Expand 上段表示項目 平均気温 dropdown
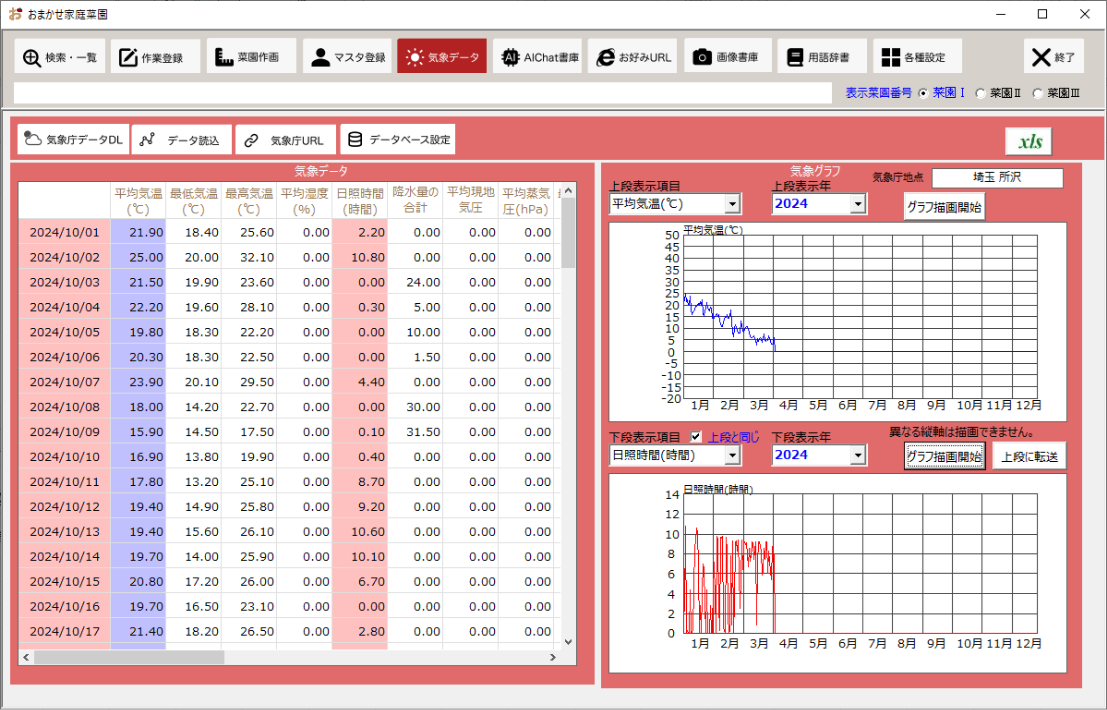The height and width of the screenshot is (710, 1107). pos(732,204)
